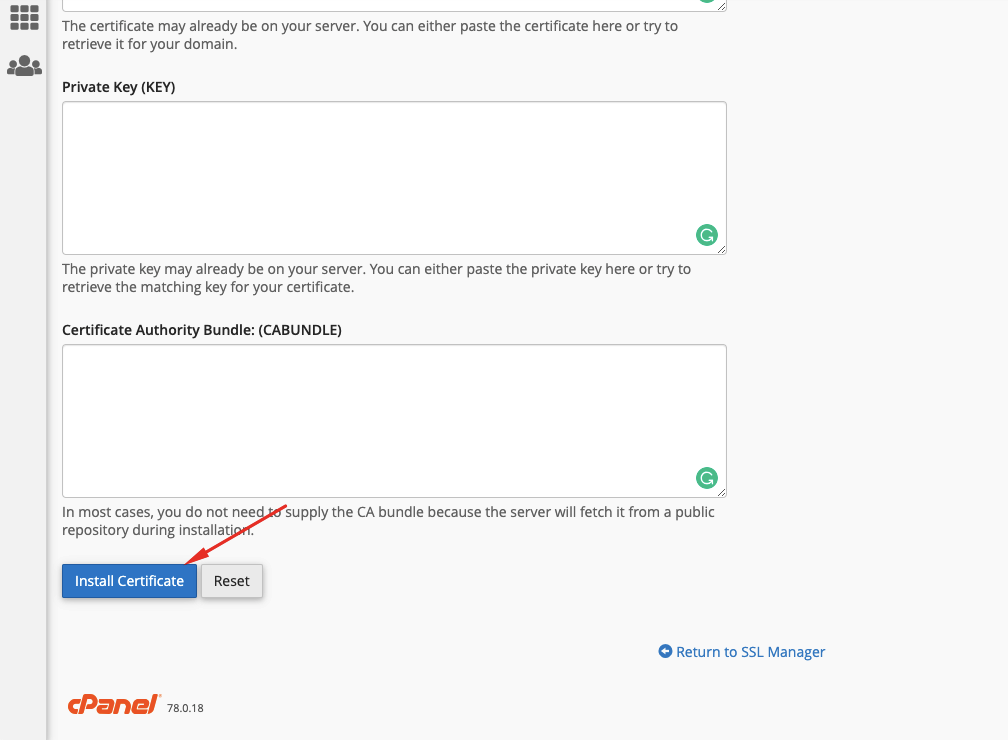Screen dimensions: 1008x740
Task: Click Grammarly icon in Private Key field
Action: 706,235
